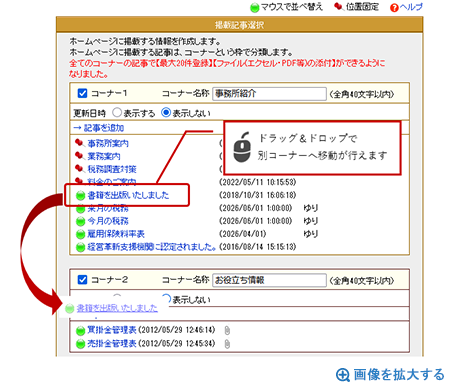Toggle the コーナー2 checkbox
Image resolution: width=450 pixels, height=386 pixels.
pos(82,279)
